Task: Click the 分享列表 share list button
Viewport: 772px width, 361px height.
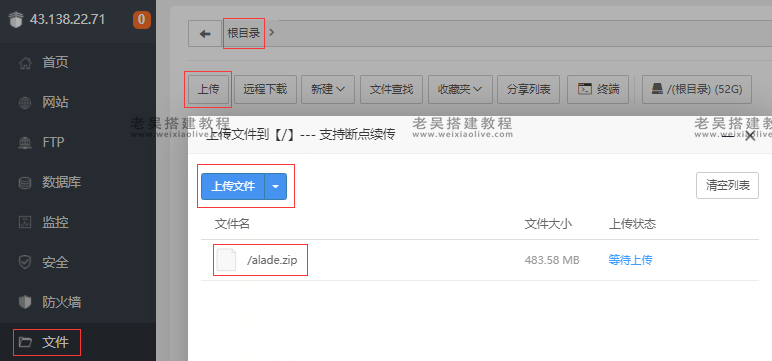Action: click(529, 89)
